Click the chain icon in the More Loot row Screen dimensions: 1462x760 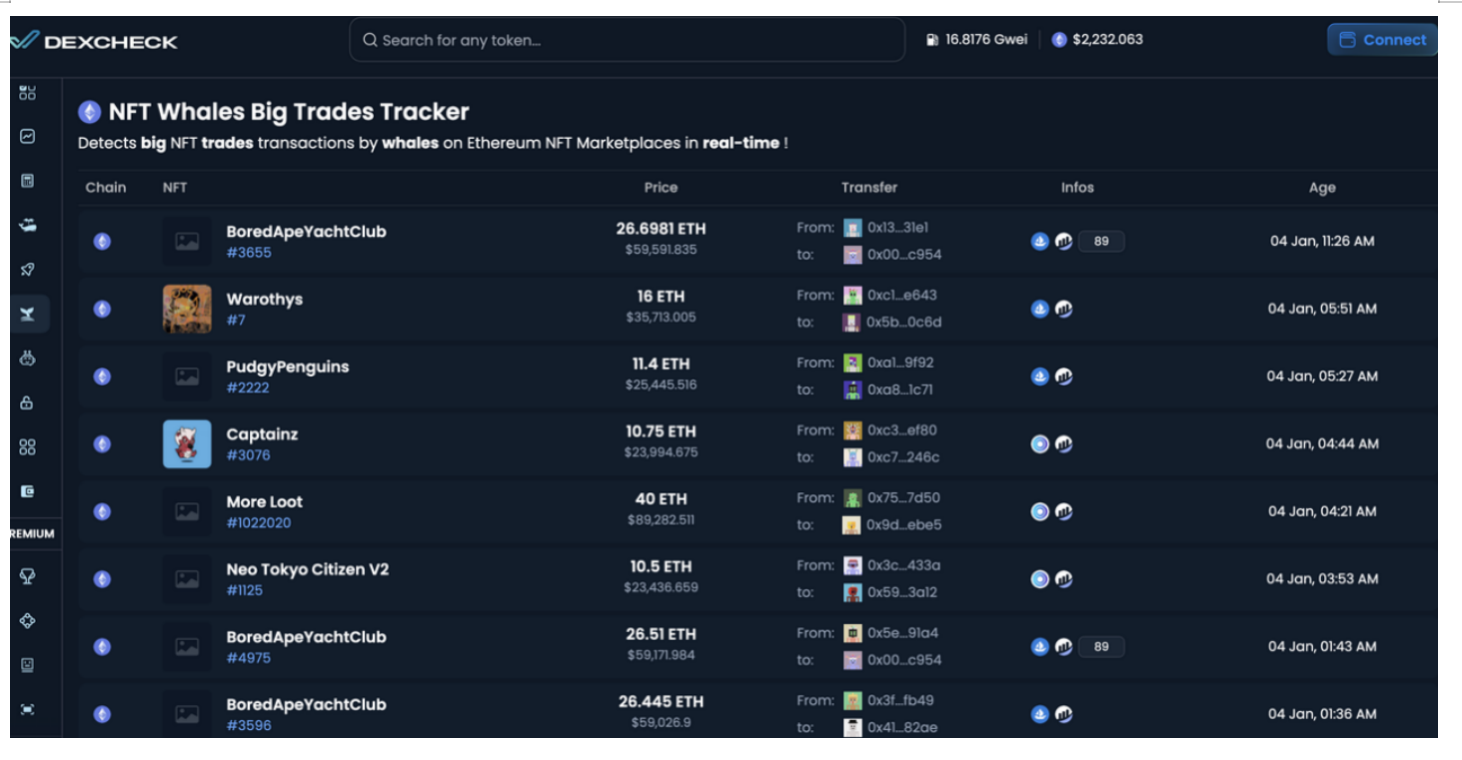[102, 511]
